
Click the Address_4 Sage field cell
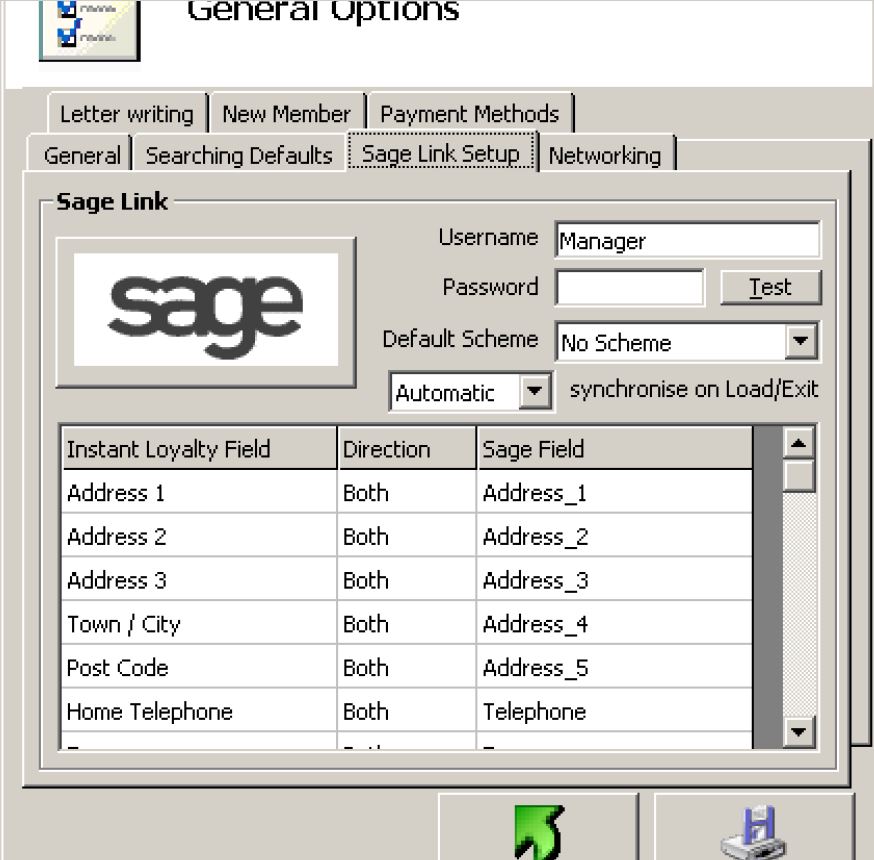pos(615,623)
